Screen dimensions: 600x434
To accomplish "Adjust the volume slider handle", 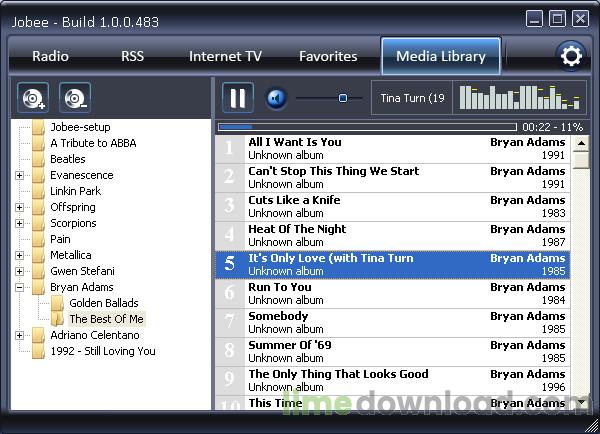I will pyautogui.click(x=343, y=98).
